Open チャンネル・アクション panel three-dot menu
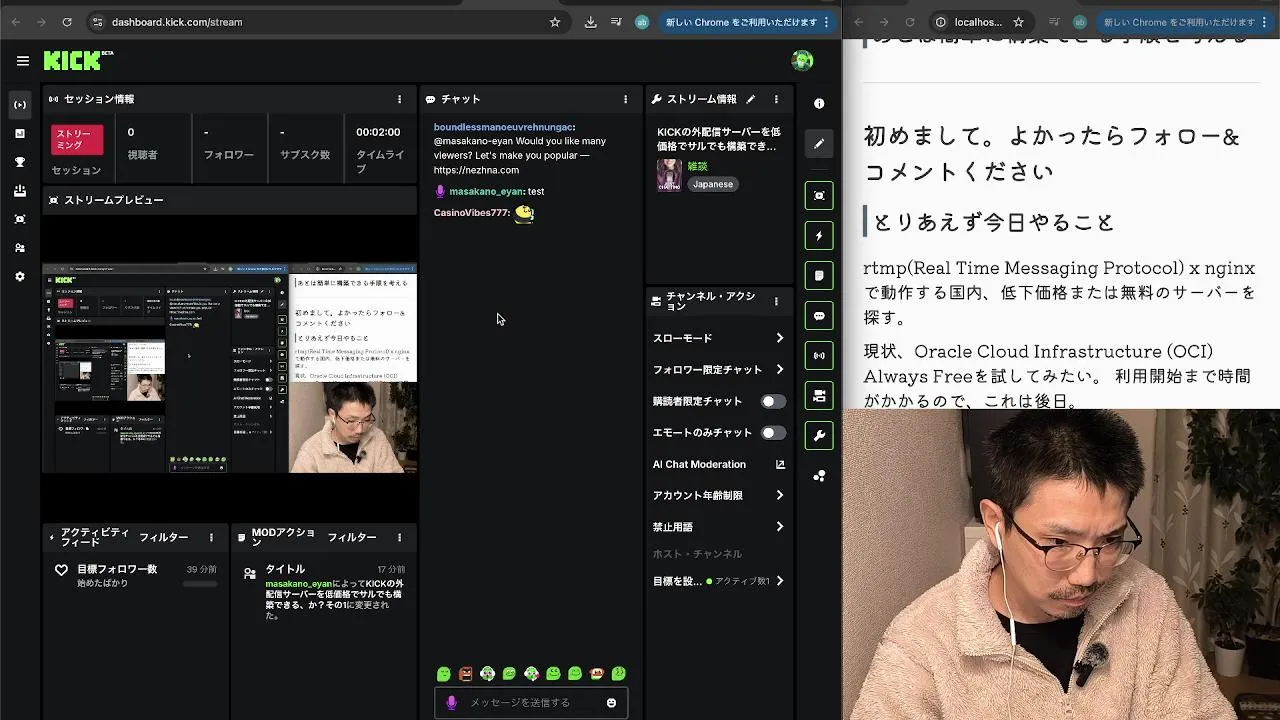The height and width of the screenshot is (720, 1280). point(776,301)
